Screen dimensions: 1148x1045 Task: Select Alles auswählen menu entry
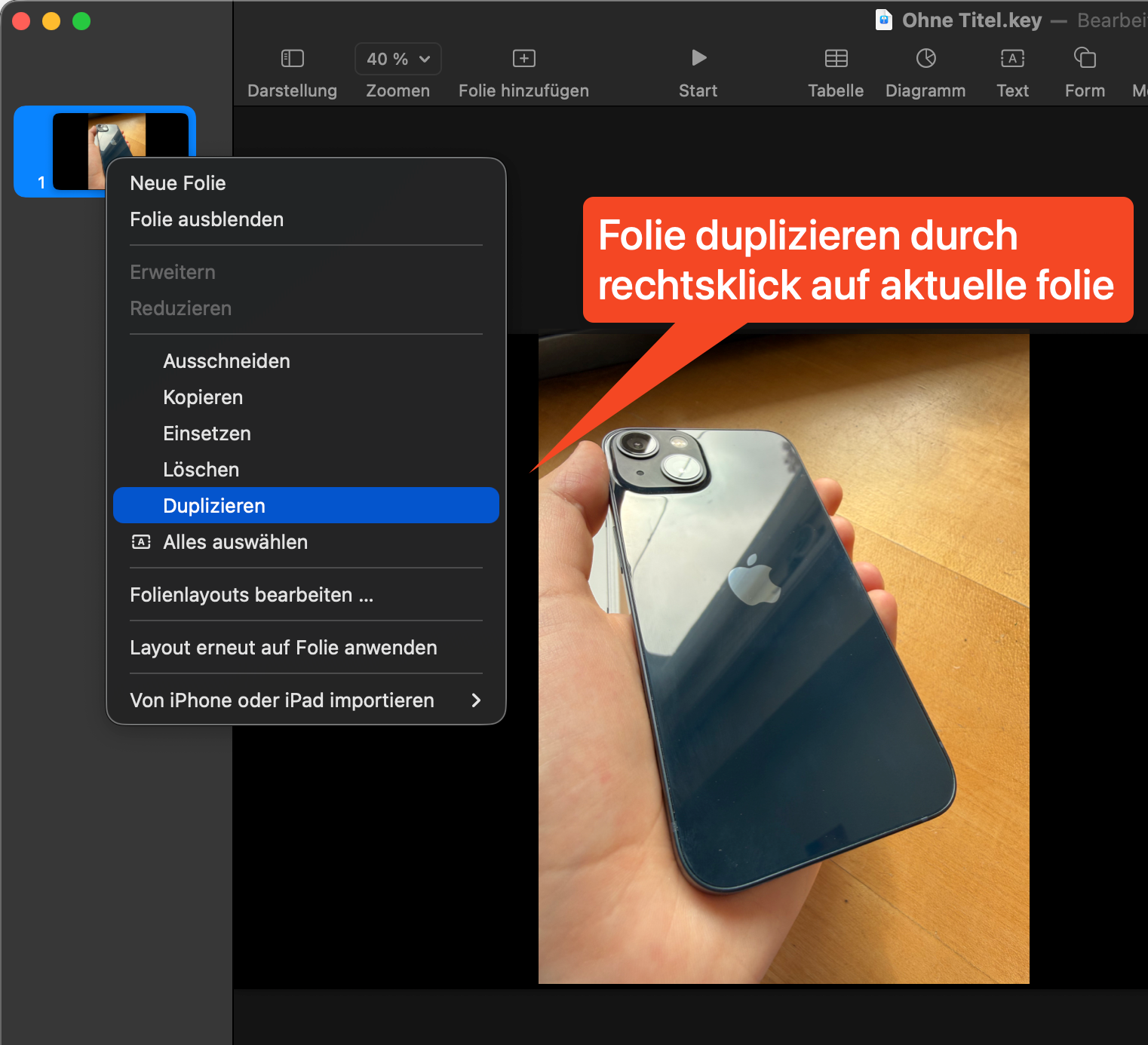235,542
